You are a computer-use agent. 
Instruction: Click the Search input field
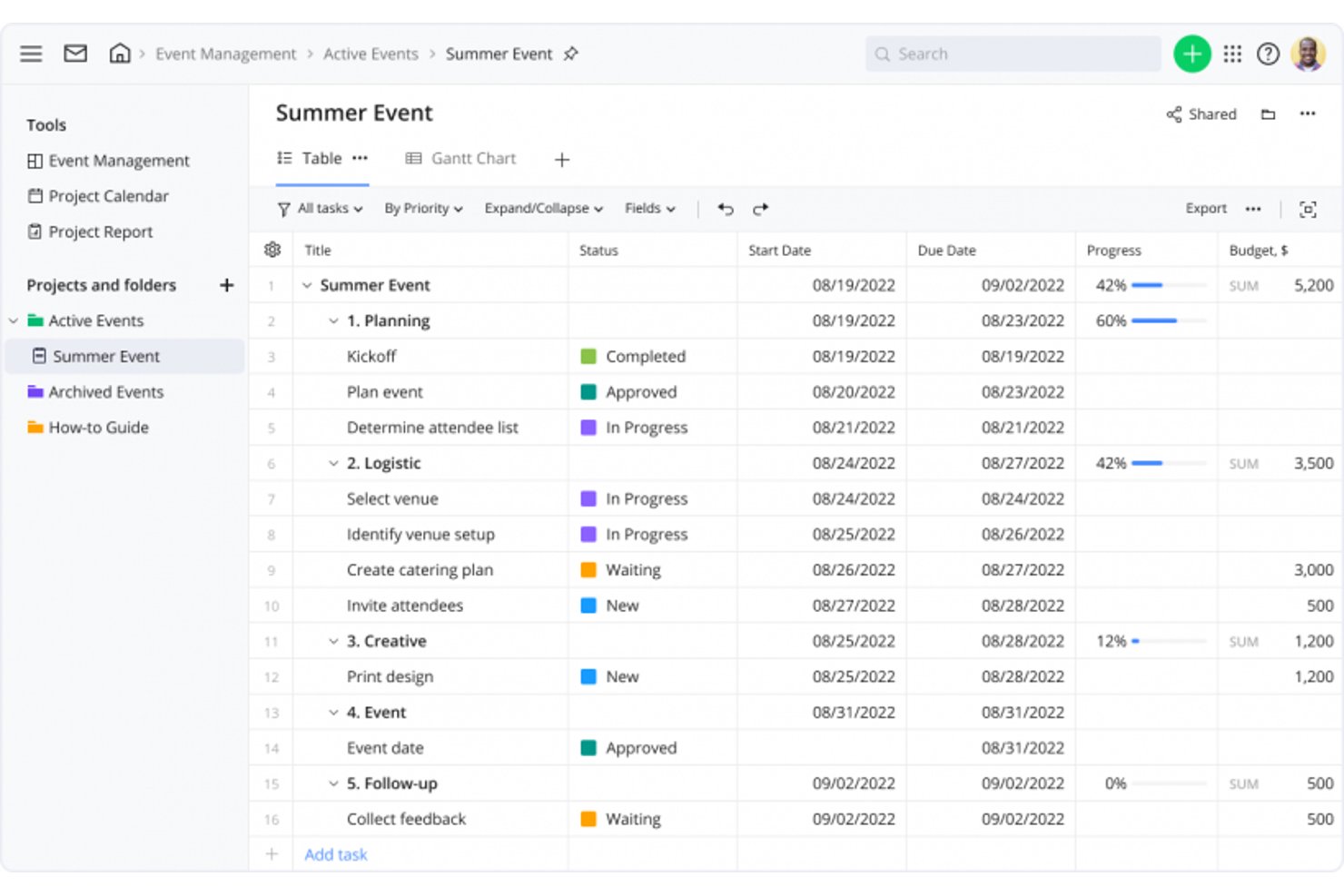tap(1013, 54)
